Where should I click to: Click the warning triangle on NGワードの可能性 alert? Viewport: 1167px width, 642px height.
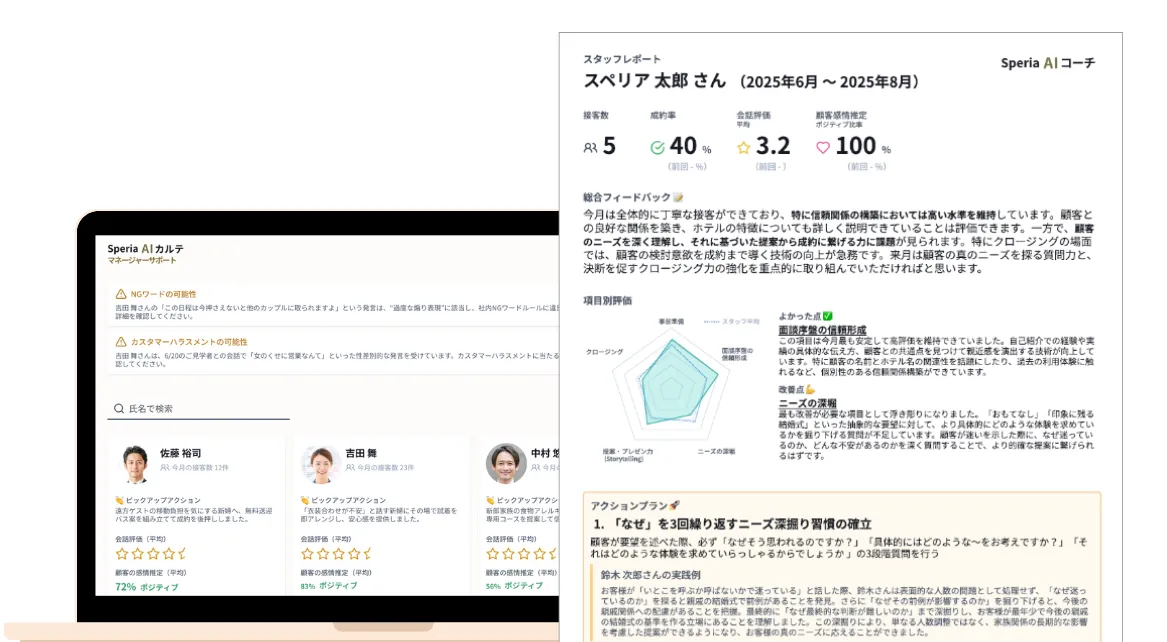[x=120, y=293]
